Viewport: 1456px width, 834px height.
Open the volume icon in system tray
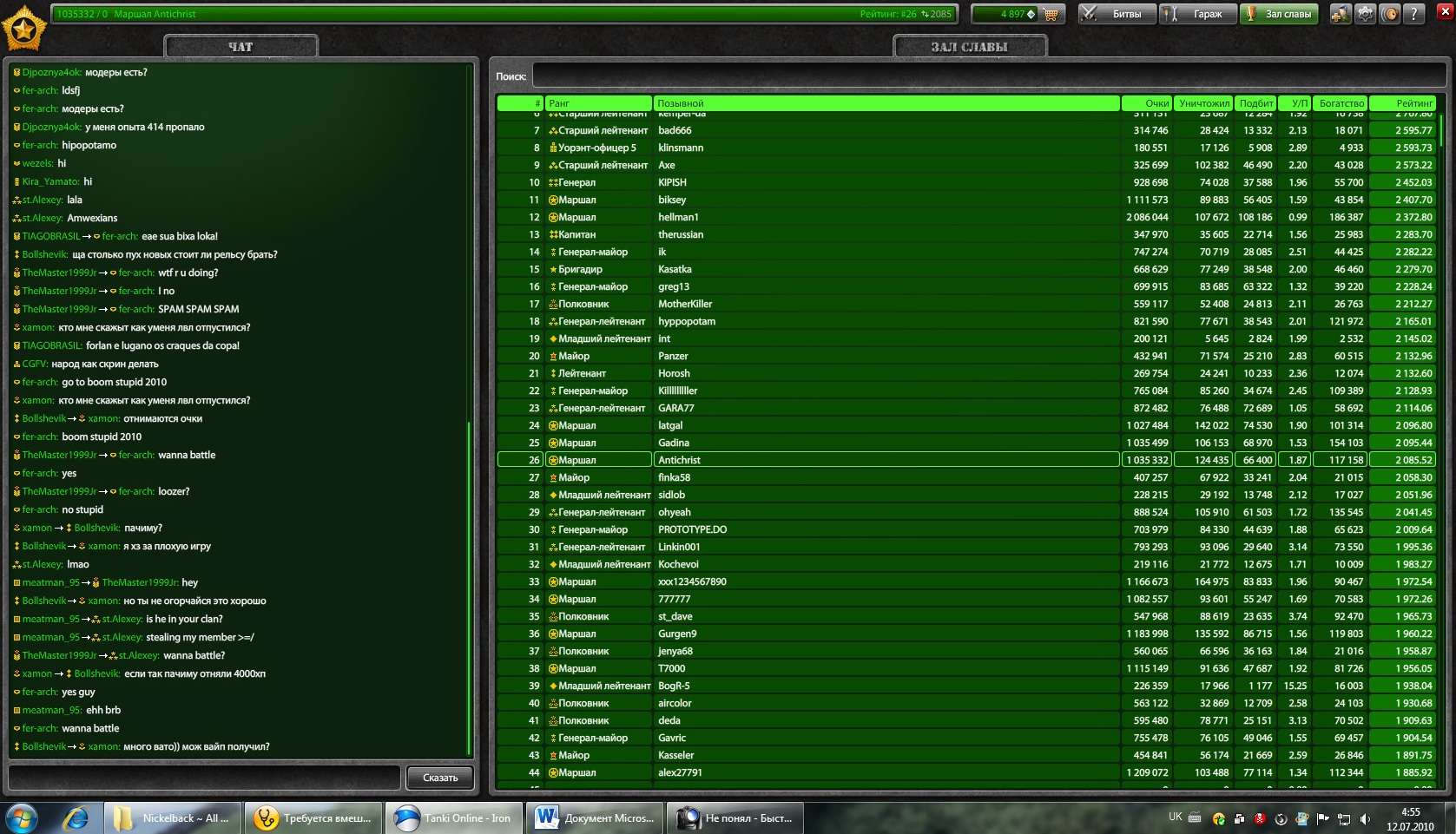[x=1364, y=818]
